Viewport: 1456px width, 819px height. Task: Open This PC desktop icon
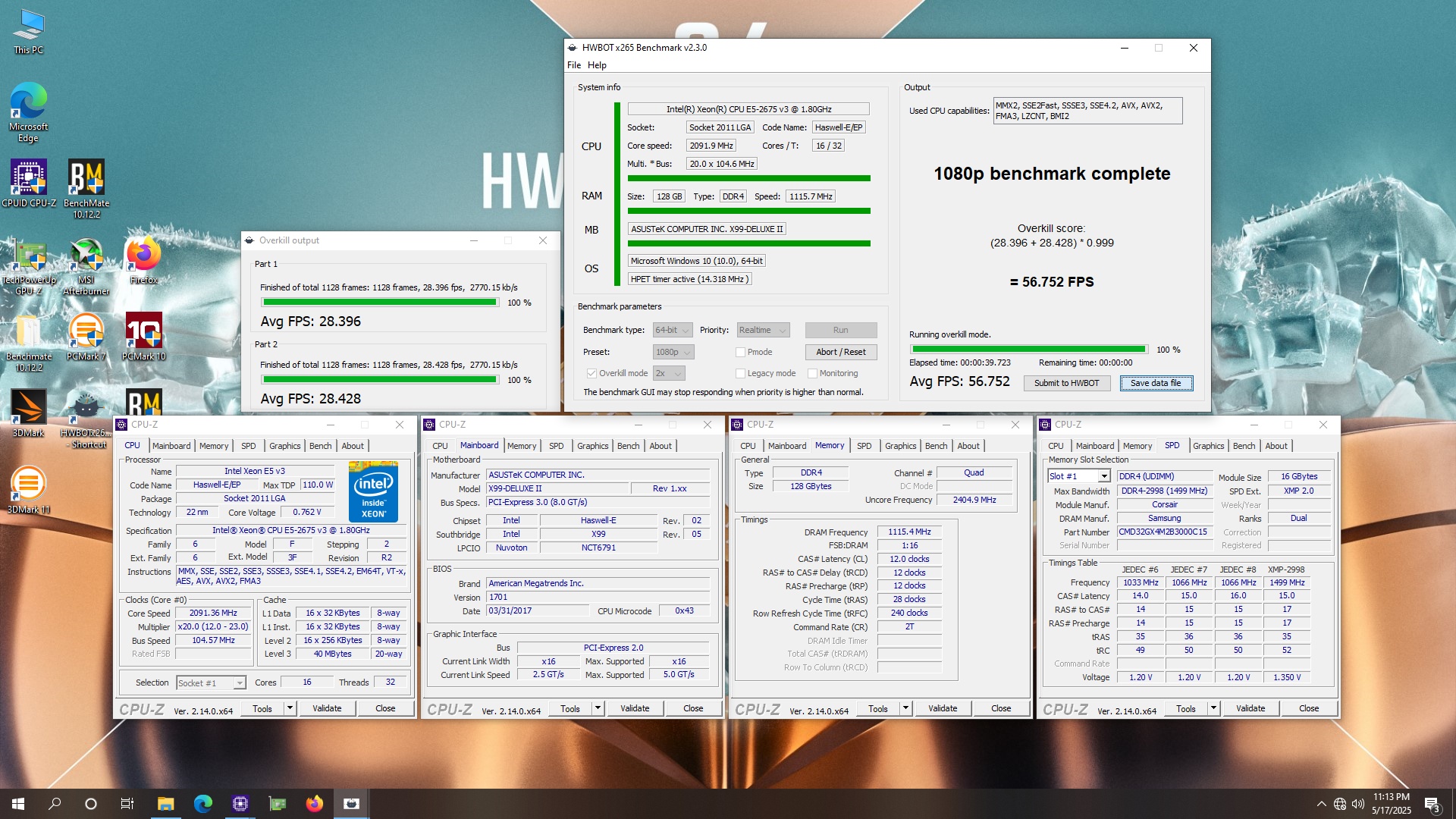click(x=29, y=33)
